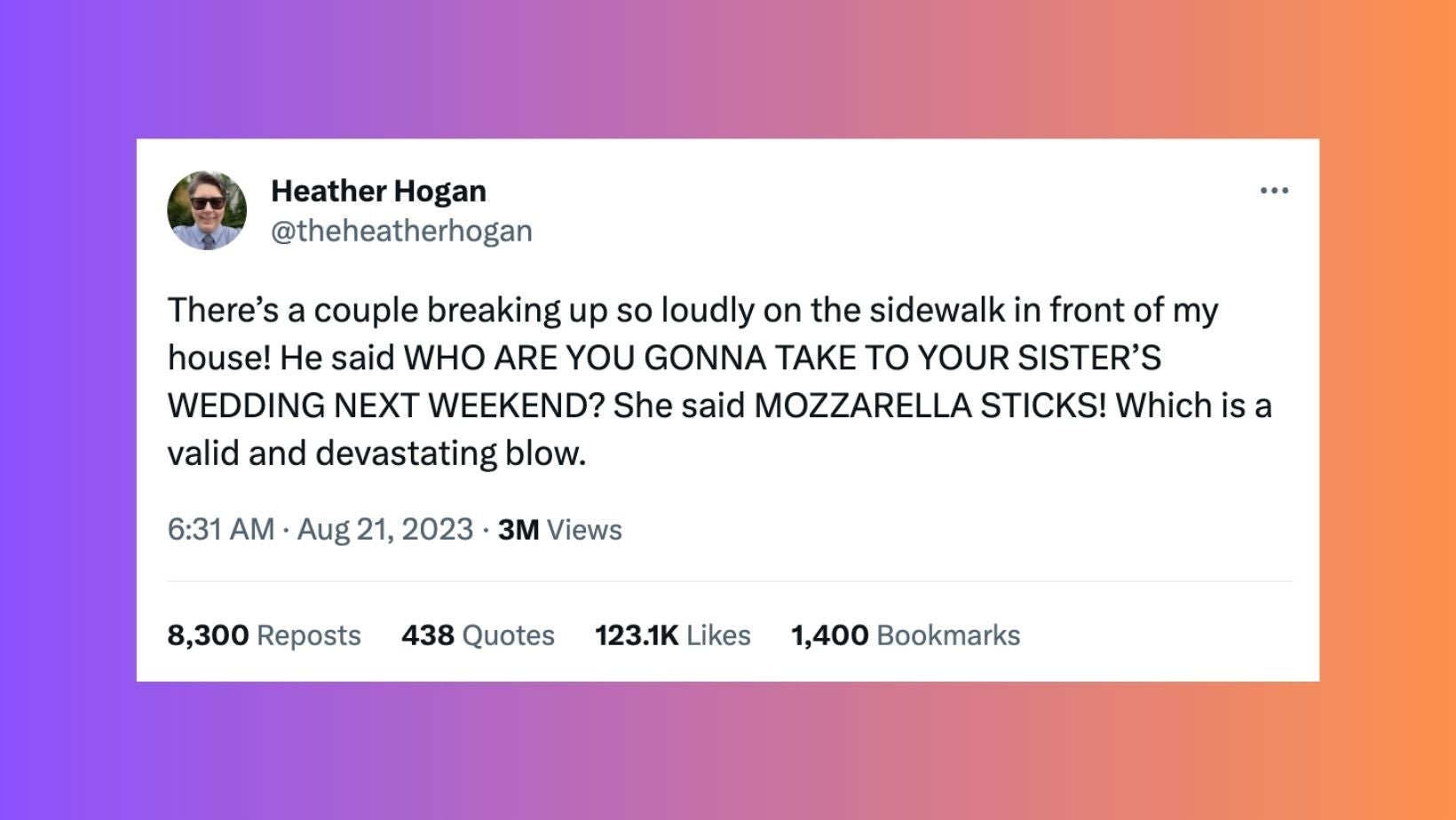Select the Aug 21, 2023 date

[384, 530]
